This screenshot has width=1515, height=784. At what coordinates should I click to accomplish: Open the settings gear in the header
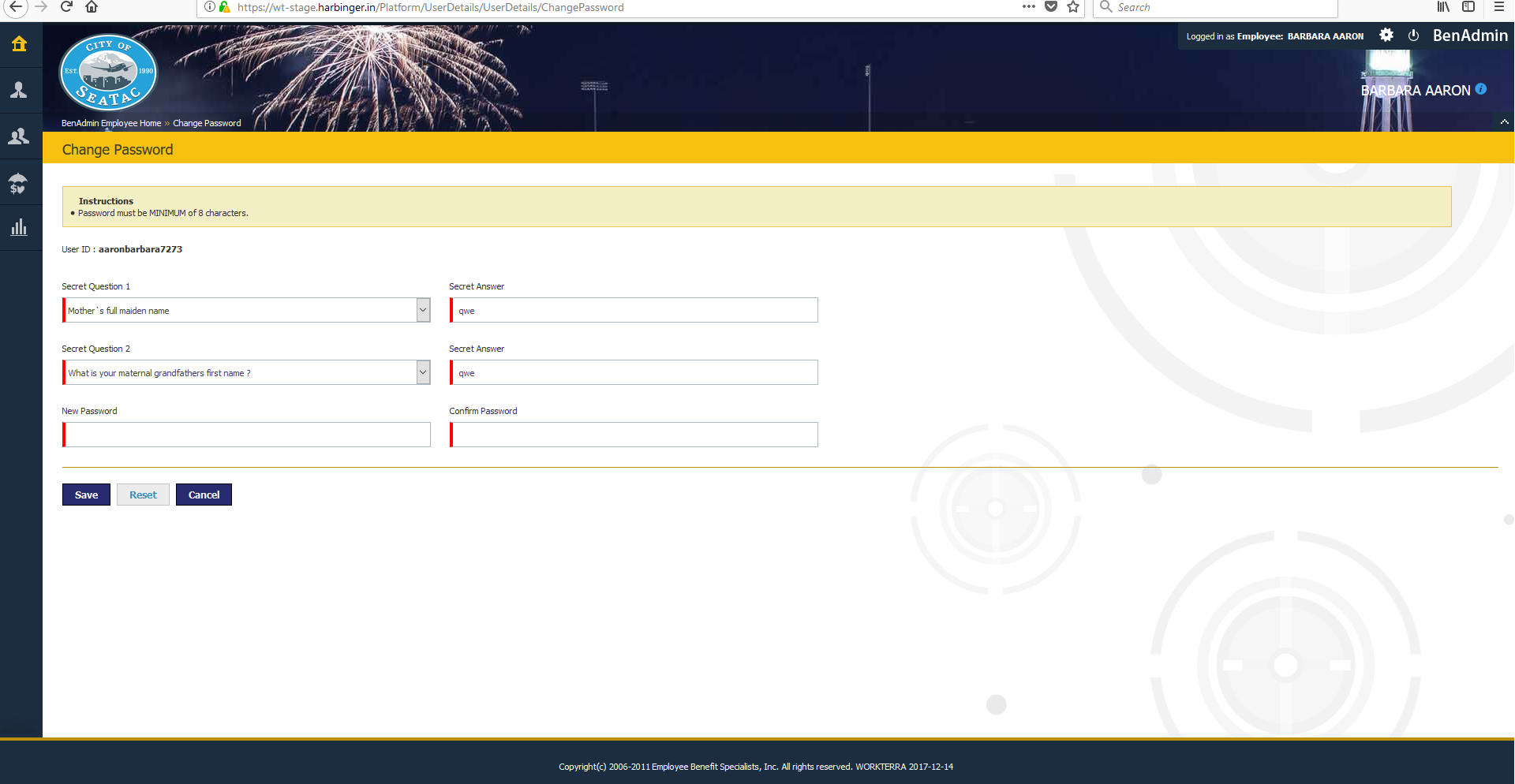[x=1386, y=35]
